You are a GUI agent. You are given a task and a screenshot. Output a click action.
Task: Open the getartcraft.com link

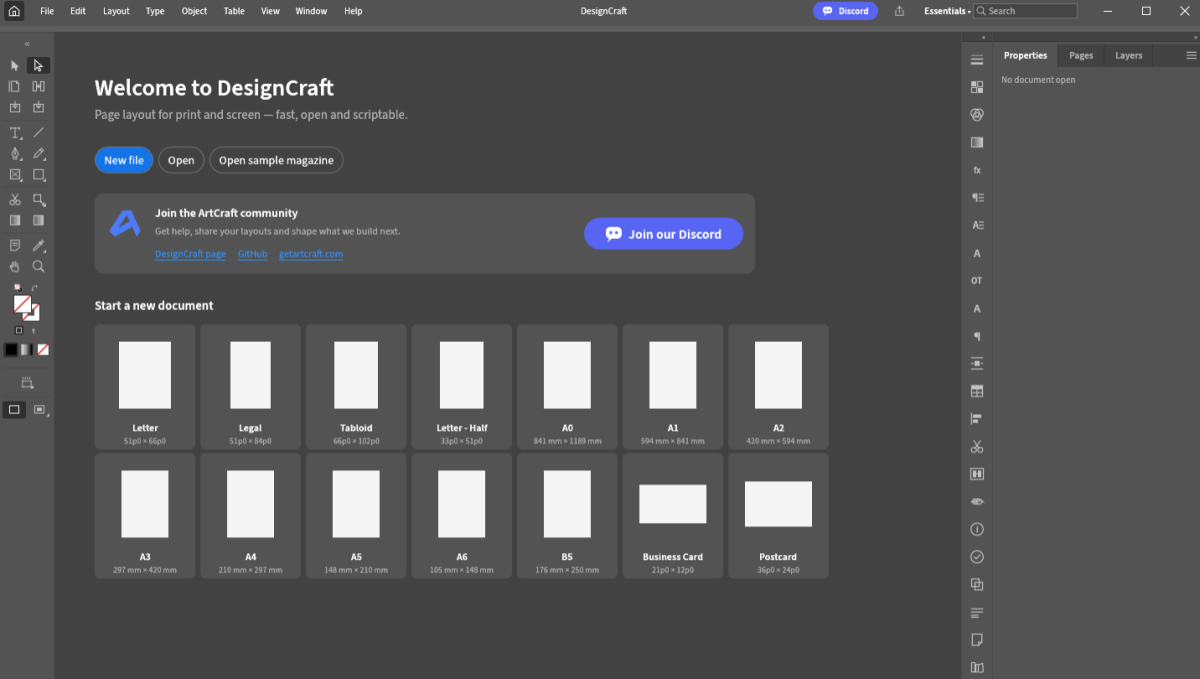[311, 254]
